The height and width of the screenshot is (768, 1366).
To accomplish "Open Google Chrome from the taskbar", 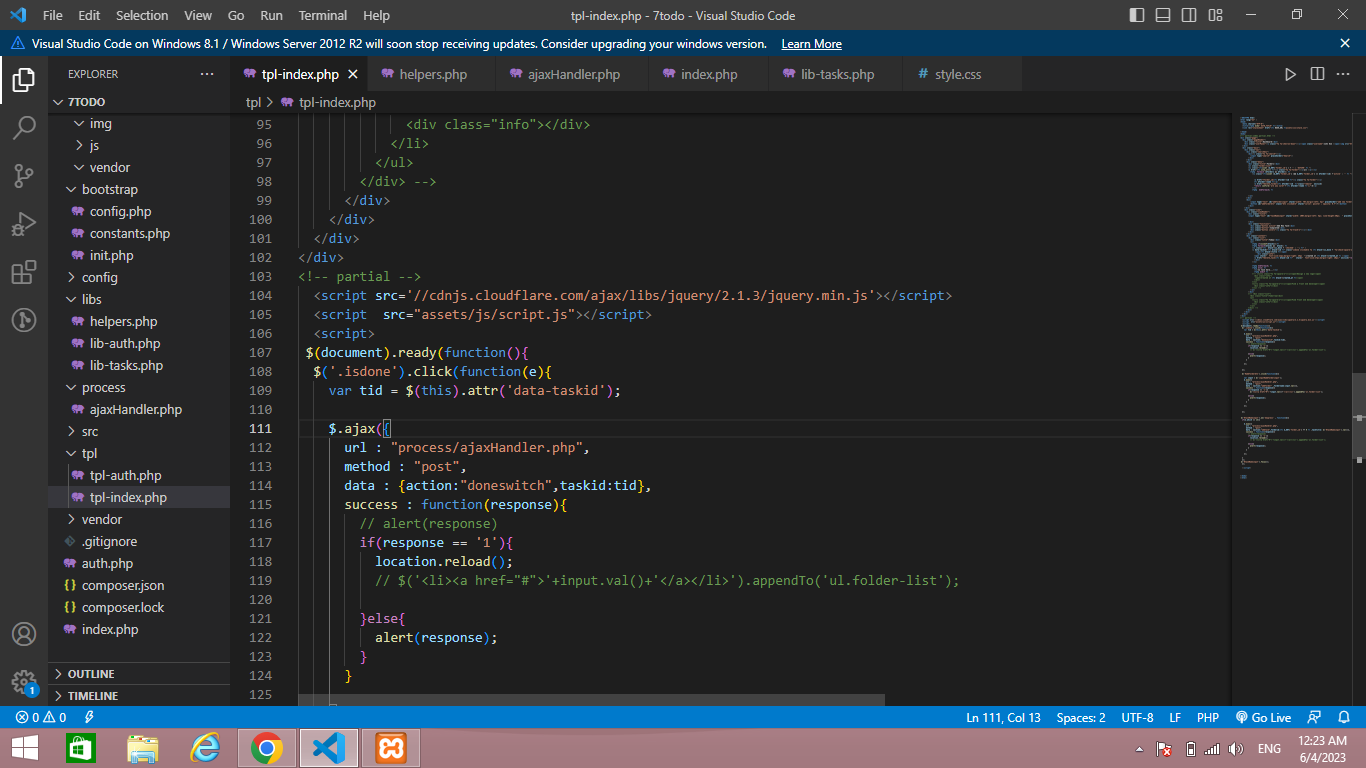I will (x=266, y=748).
